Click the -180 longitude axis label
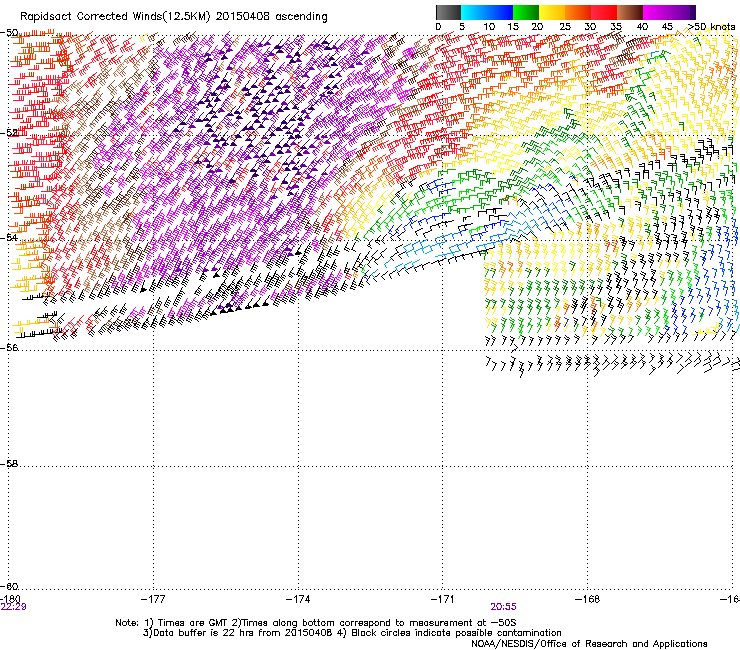Screen dimensions: 740x650 point(10,599)
